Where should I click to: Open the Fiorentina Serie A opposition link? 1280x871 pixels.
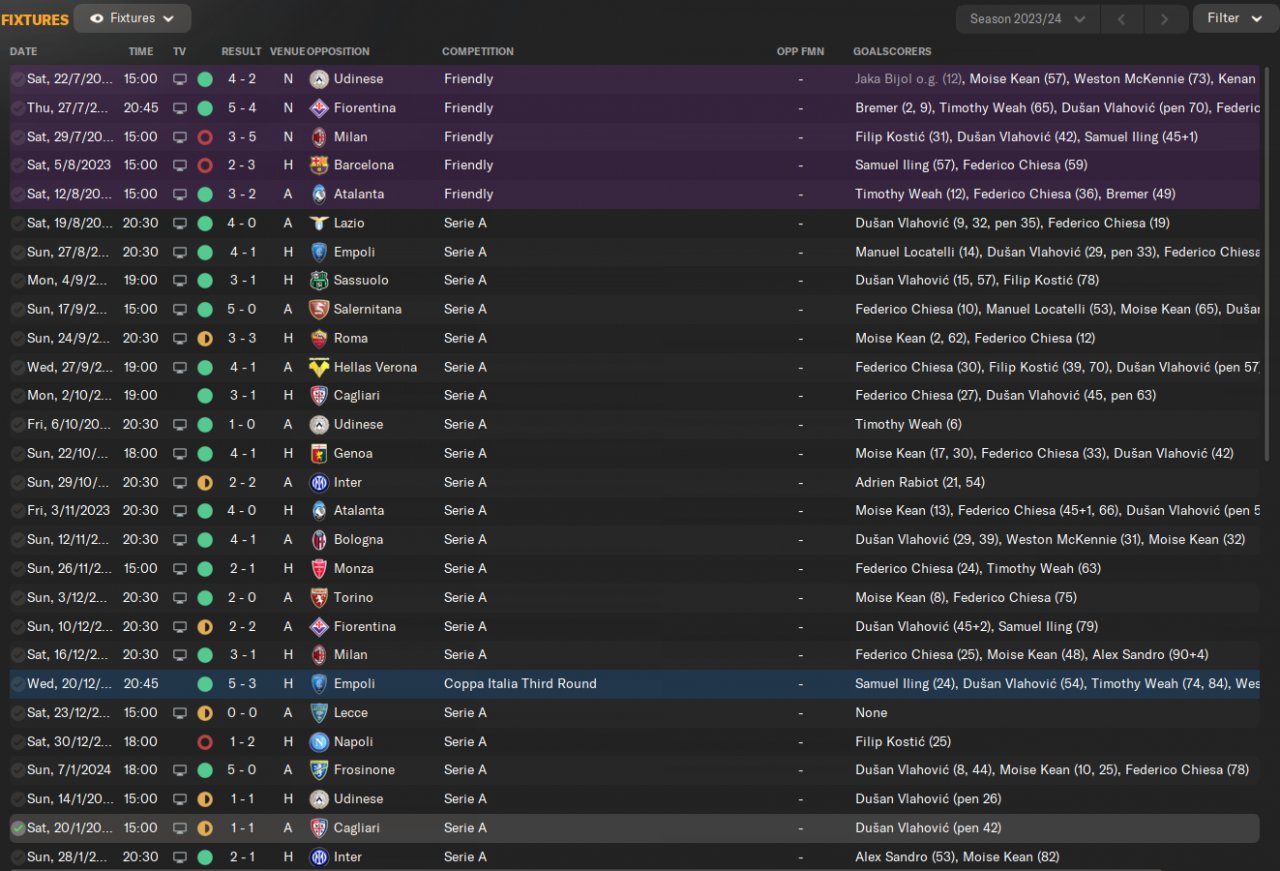[364, 626]
